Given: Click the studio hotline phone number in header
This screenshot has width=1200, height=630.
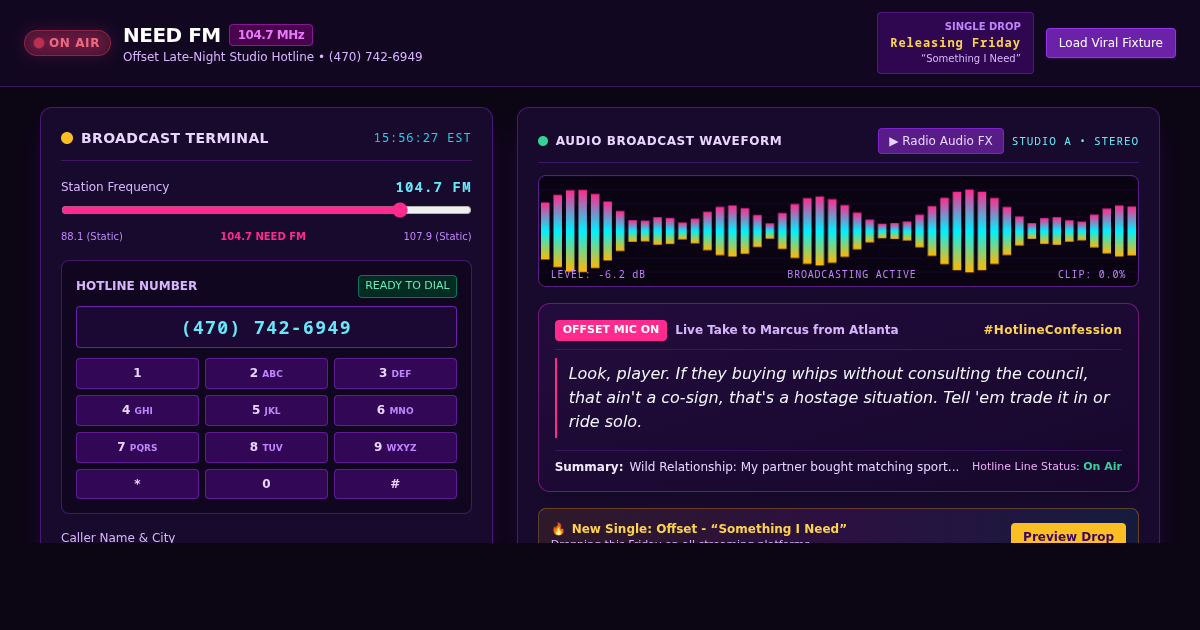Looking at the screenshot, I should tap(376, 57).
